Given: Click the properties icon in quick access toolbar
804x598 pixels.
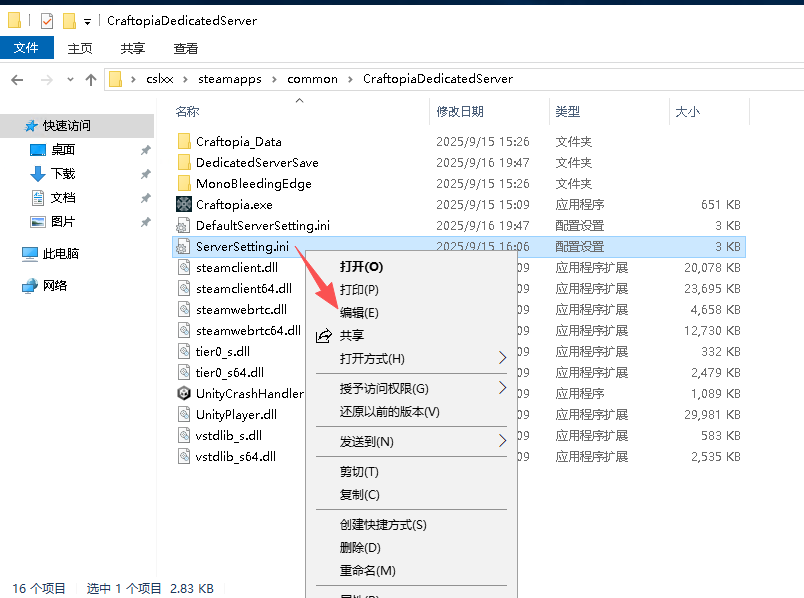Looking at the screenshot, I should (47, 20).
